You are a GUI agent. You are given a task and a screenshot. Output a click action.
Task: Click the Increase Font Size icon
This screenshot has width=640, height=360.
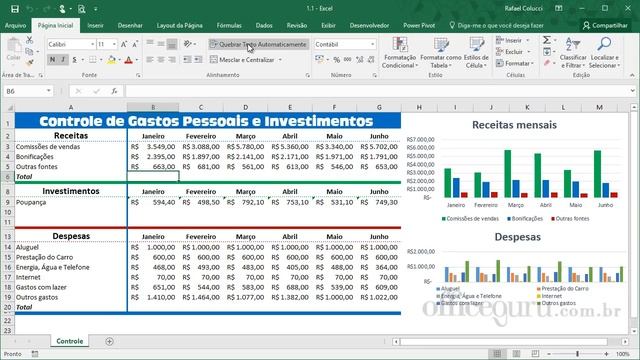[x=124, y=44]
